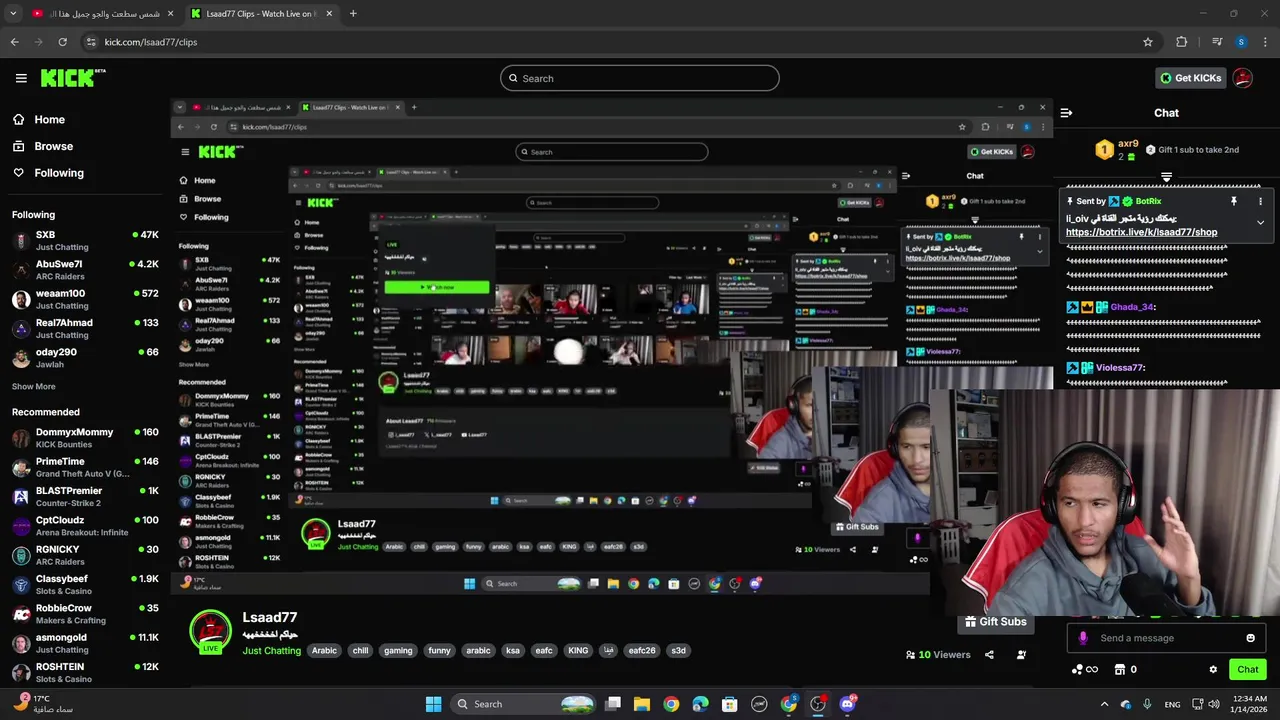Click the Lsaad77 channel avatar

[210, 631]
